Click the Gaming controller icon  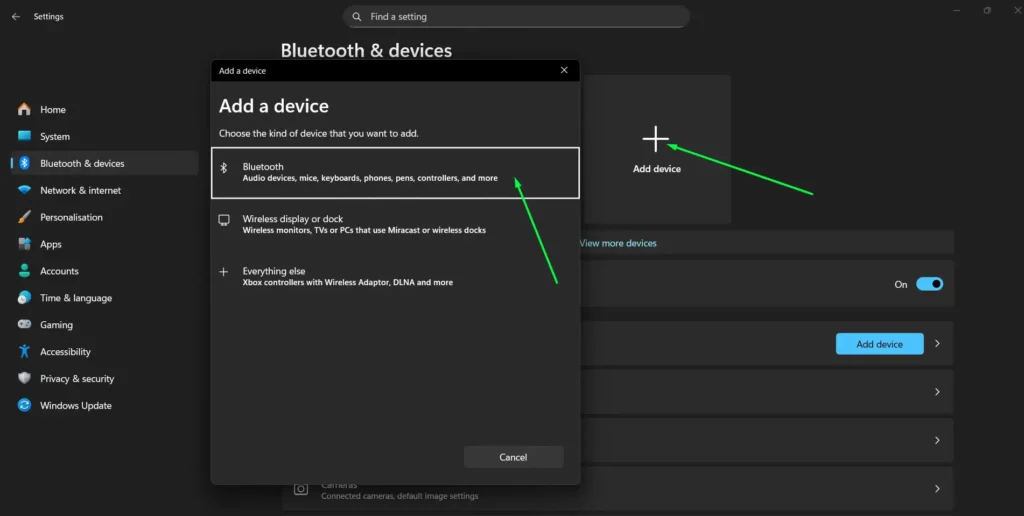click(24, 324)
